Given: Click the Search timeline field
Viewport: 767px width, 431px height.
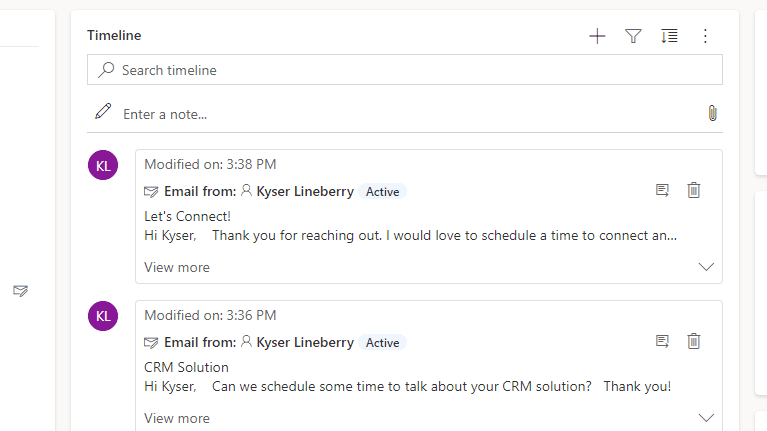Looking at the screenshot, I should pos(405,70).
